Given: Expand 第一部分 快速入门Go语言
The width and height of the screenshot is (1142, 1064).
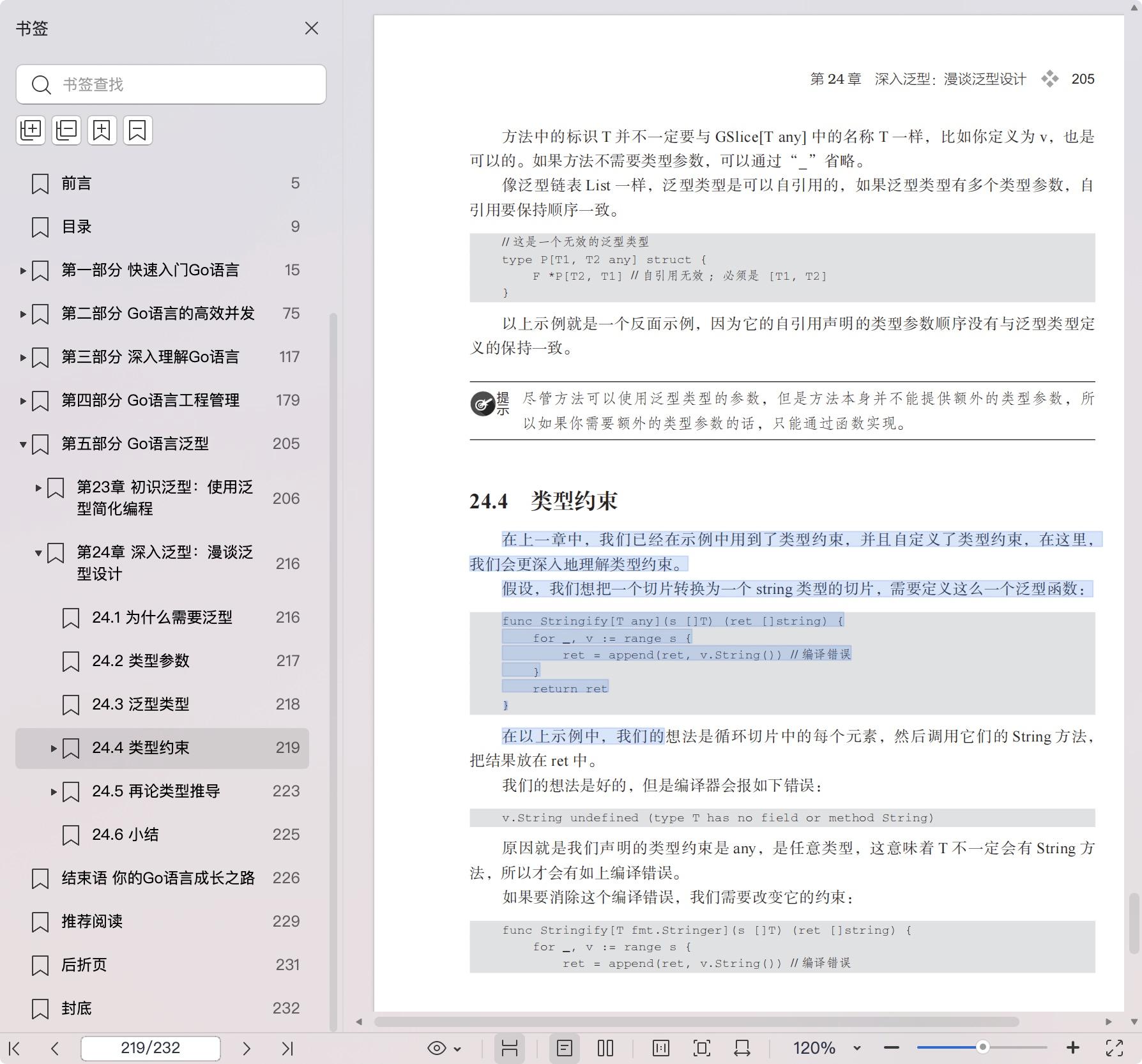Looking at the screenshot, I should pos(23,271).
